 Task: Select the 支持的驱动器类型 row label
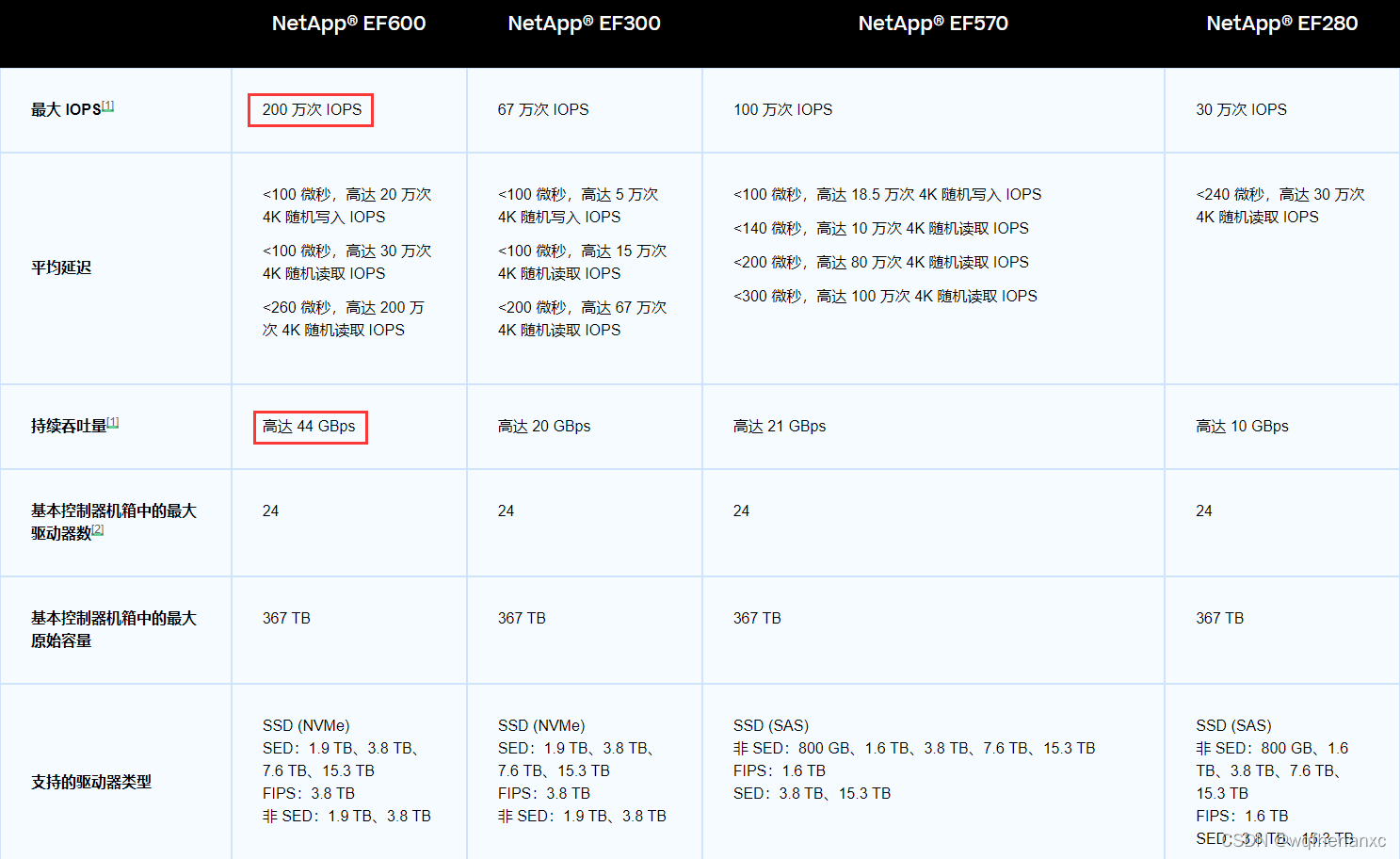tap(91, 782)
